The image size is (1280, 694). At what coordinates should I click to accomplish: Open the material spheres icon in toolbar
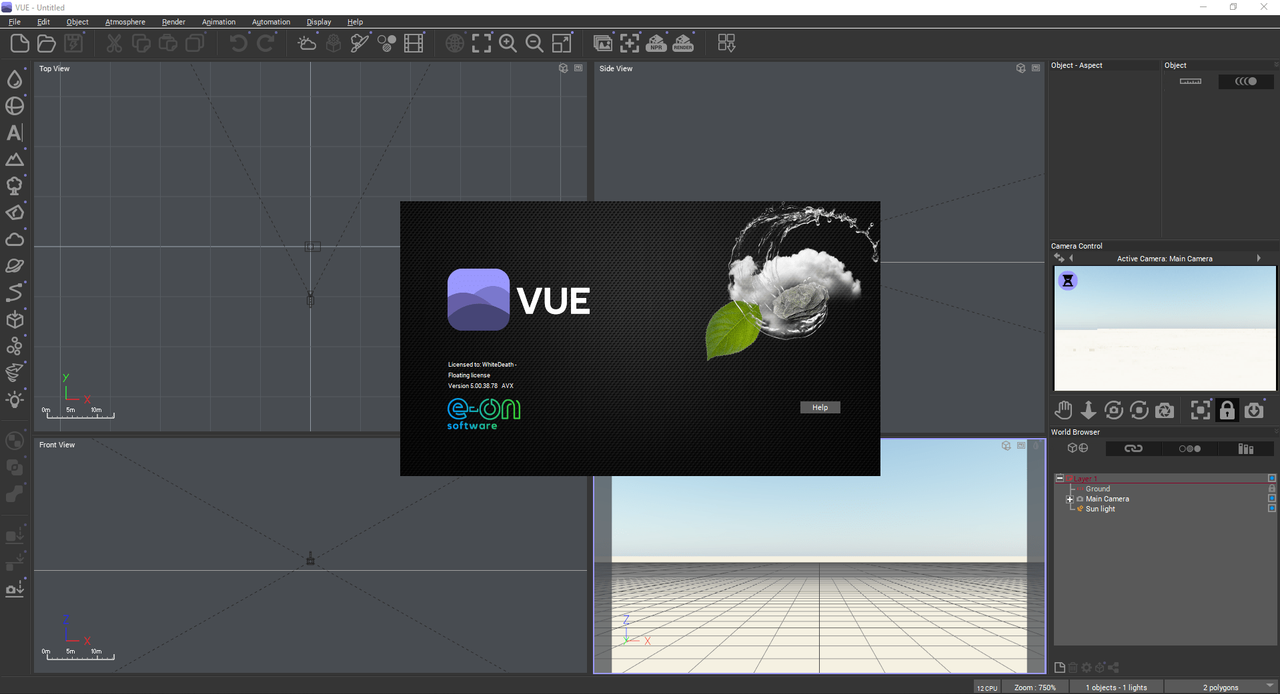(387, 43)
